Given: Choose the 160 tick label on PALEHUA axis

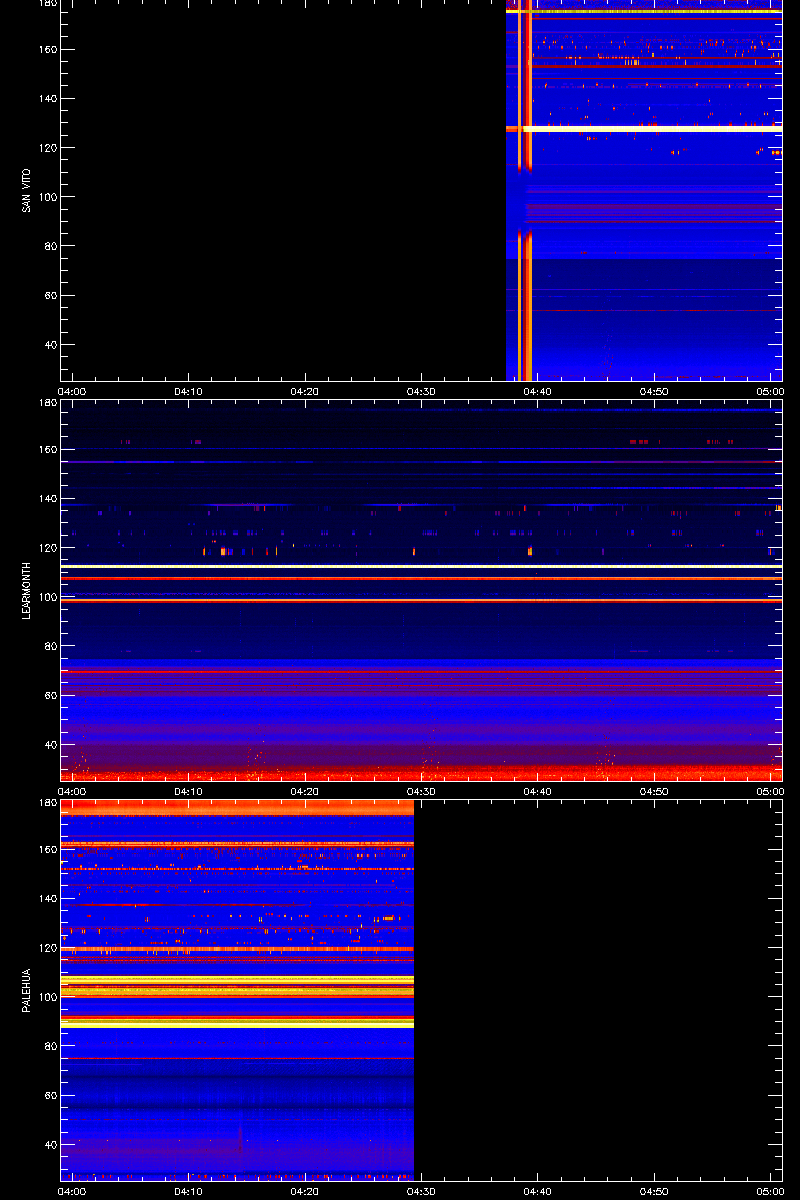Looking at the screenshot, I should [x=47, y=850].
